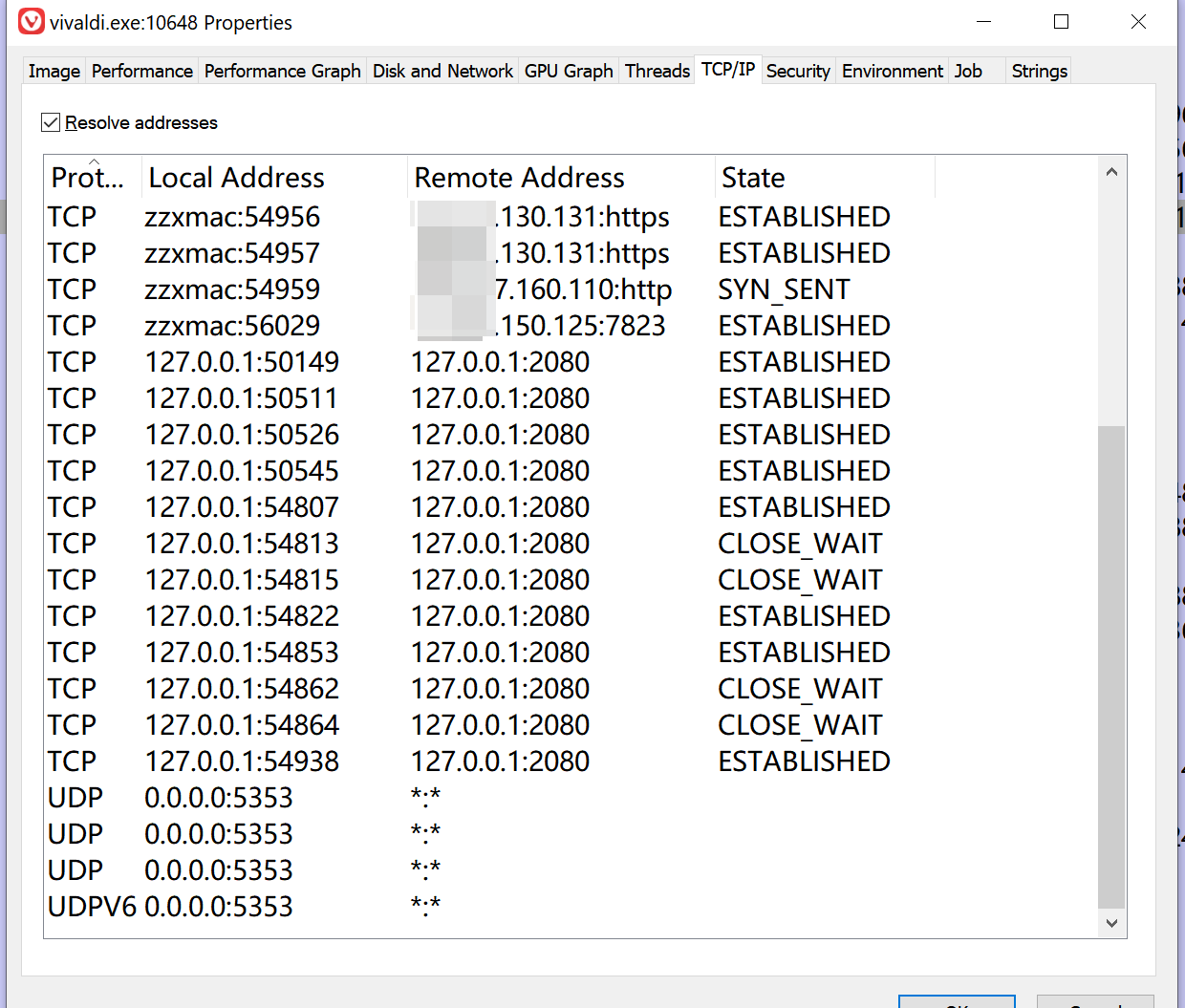
Task: Select connection row 127.0.0.1:50149
Action: click(x=571, y=362)
